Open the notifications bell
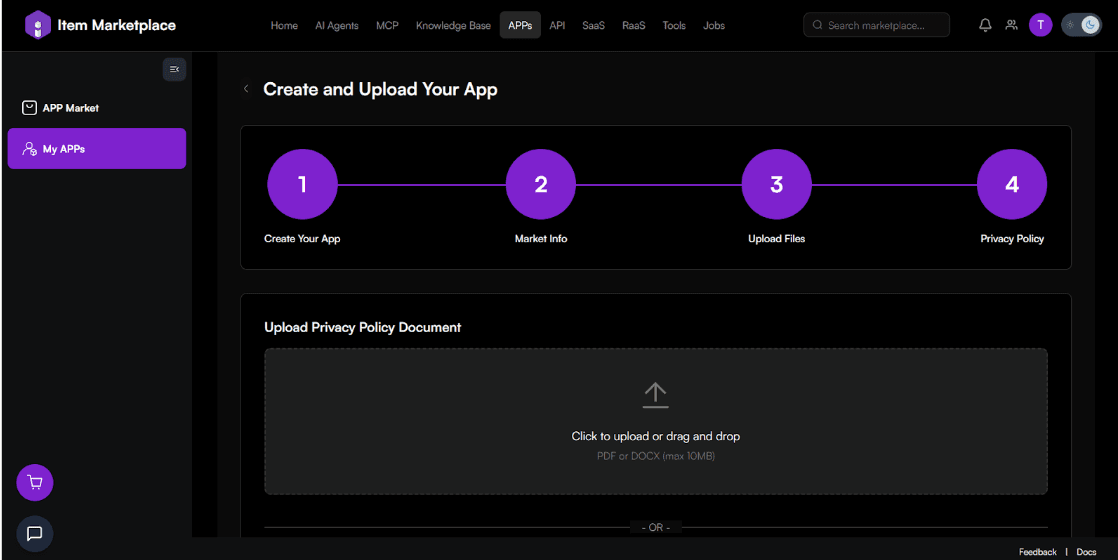 985,25
